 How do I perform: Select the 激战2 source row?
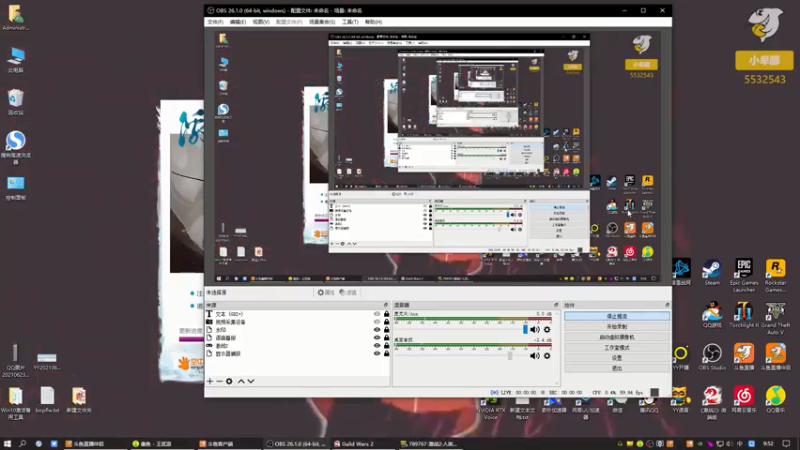click(x=297, y=345)
